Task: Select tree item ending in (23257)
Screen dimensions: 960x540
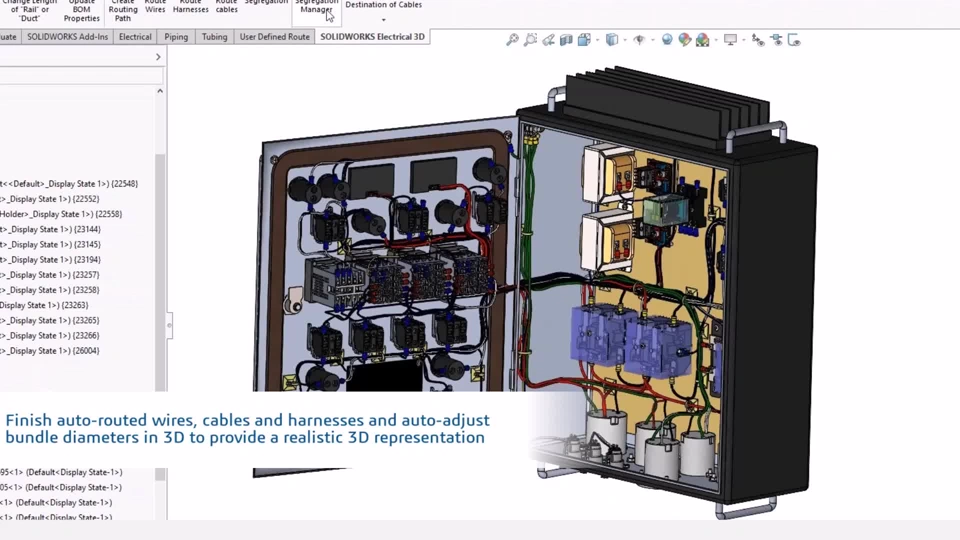Action: [x=50, y=275]
